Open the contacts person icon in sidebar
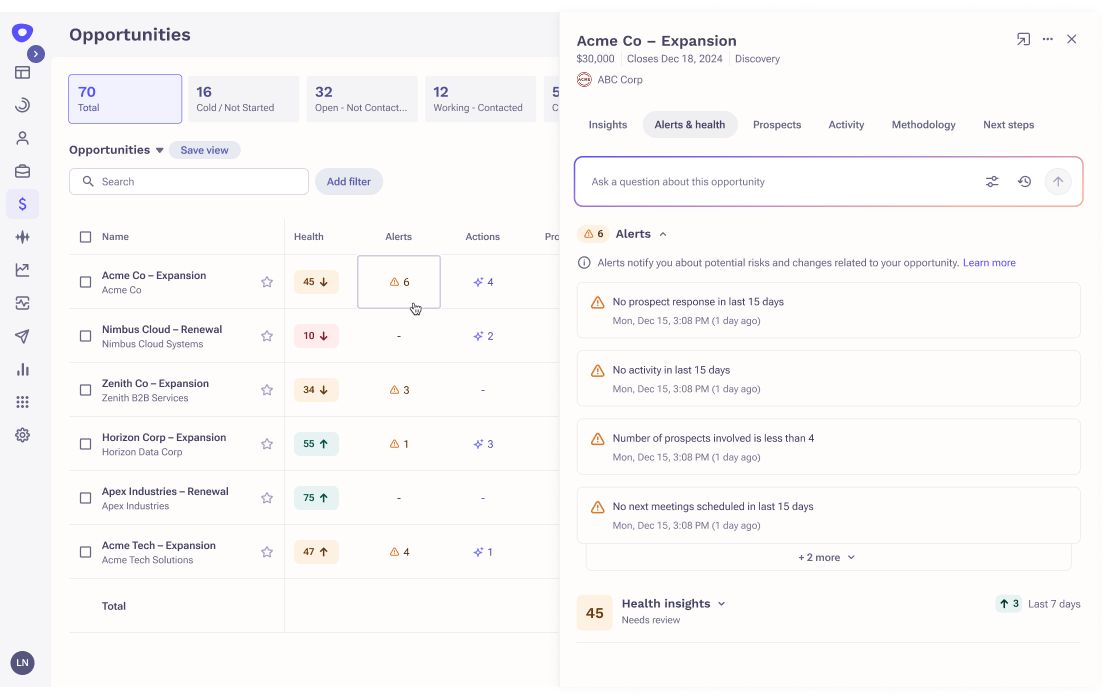The image size is (1110, 699). [x=22, y=137]
